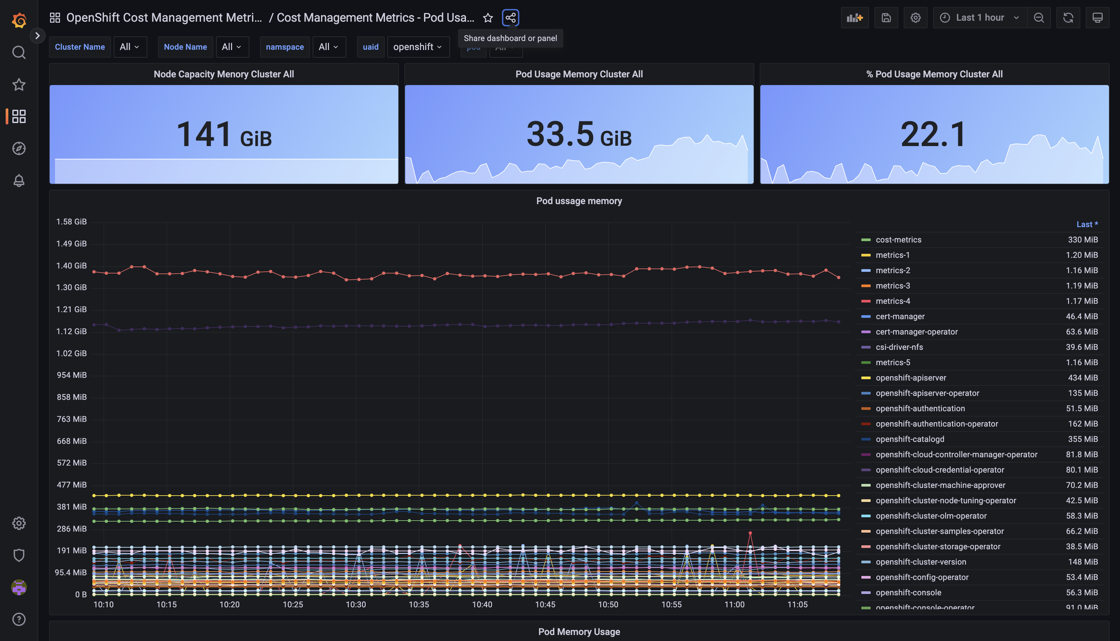Viewport: 1120px width, 641px height.
Task: Open the Cluster Name dropdown
Action: 129,47
